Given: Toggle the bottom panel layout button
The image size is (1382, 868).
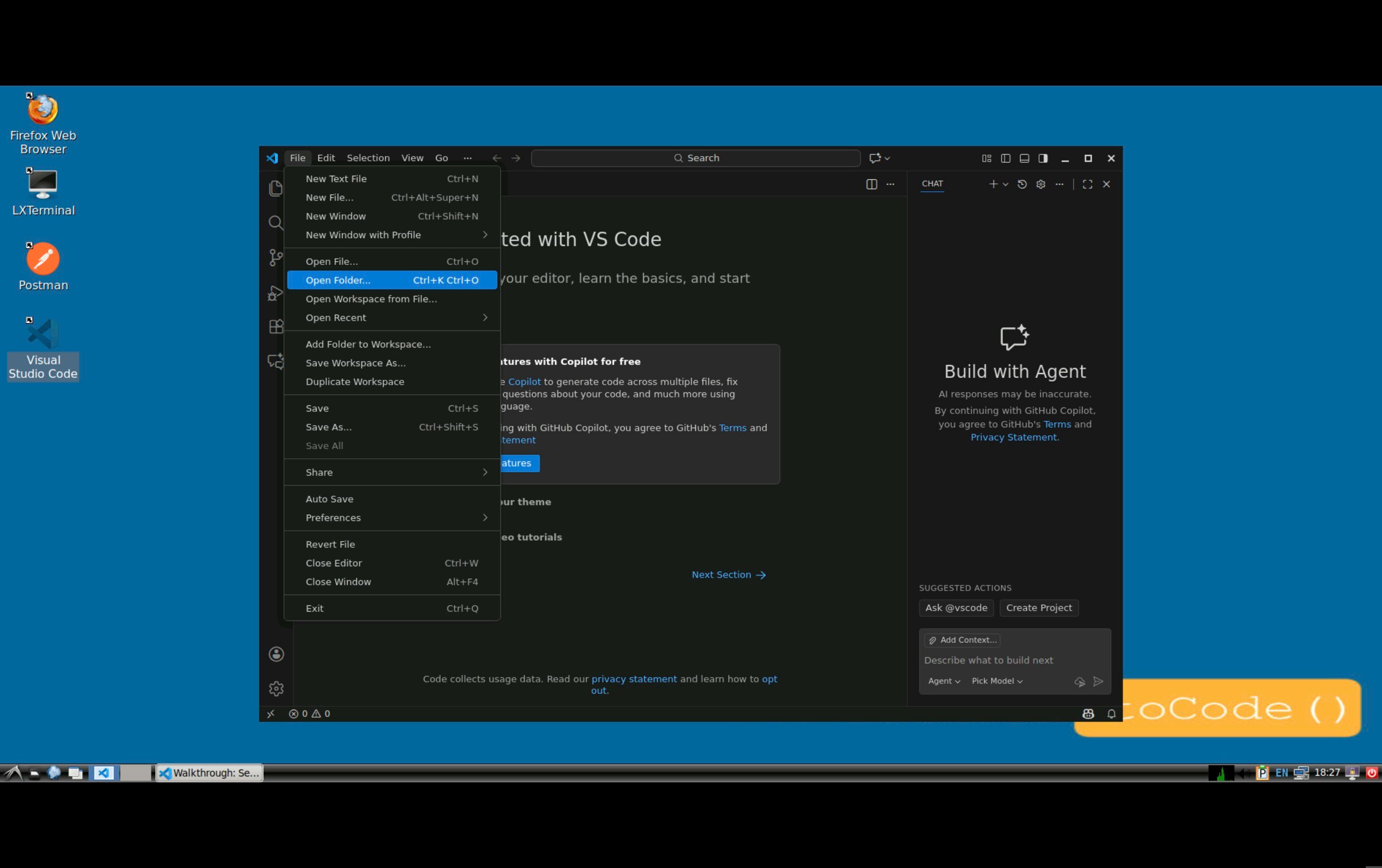Looking at the screenshot, I should (1024, 158).
